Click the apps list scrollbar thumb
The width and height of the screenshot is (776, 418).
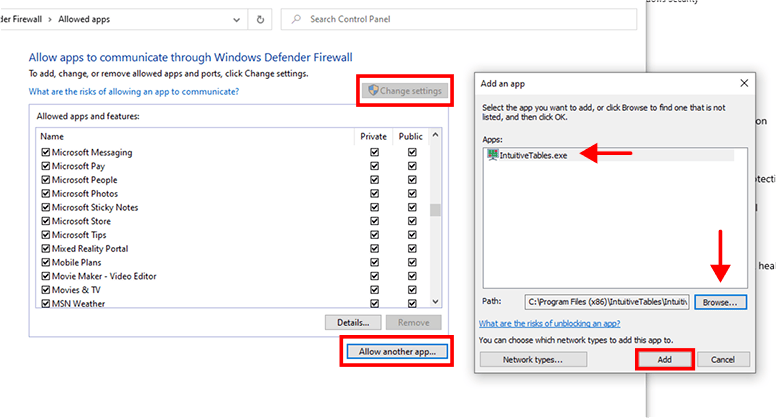pyautogui.click(x=436, y=210)
